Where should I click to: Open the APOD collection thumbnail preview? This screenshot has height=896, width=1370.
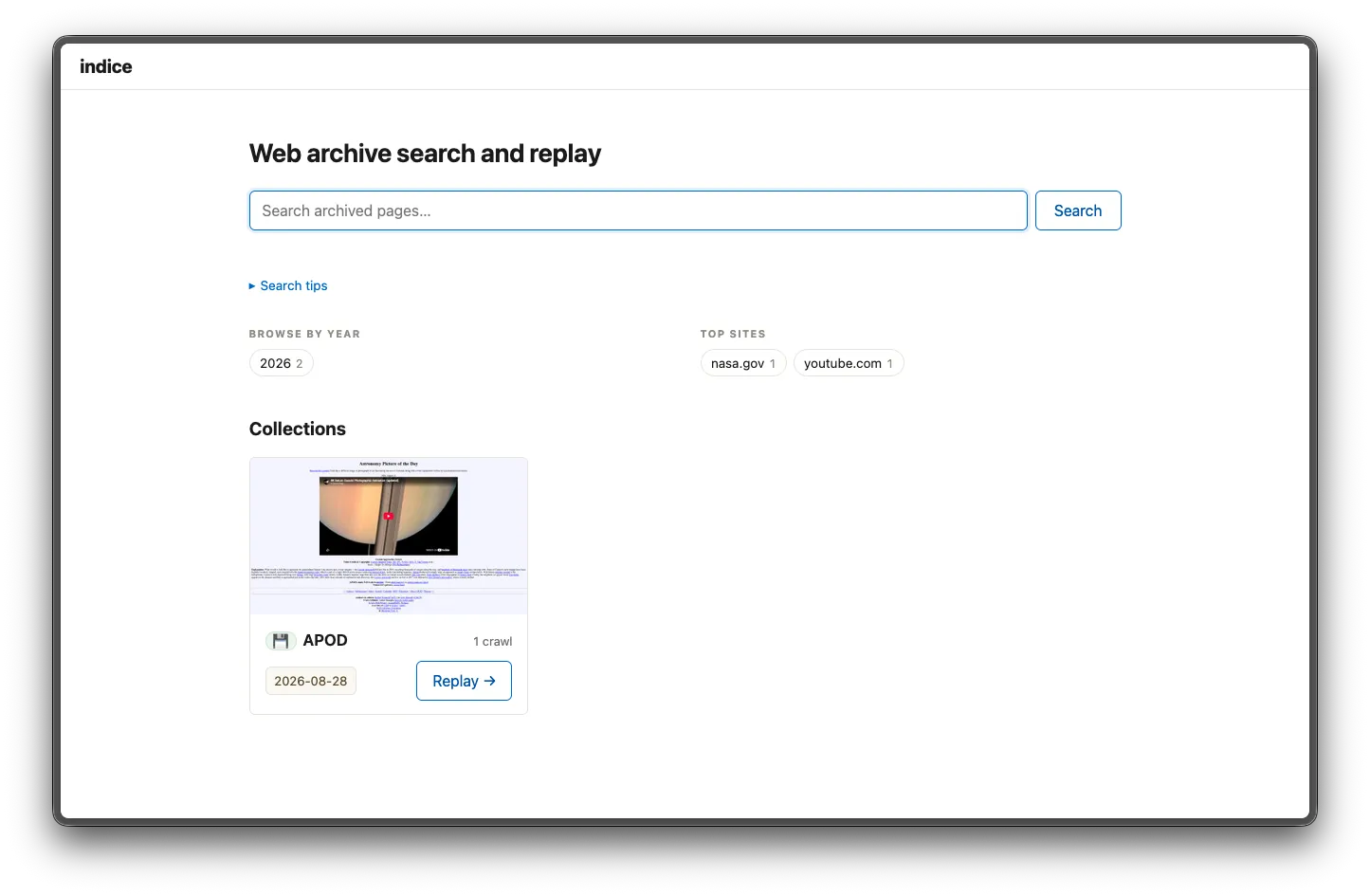point(389,536)
